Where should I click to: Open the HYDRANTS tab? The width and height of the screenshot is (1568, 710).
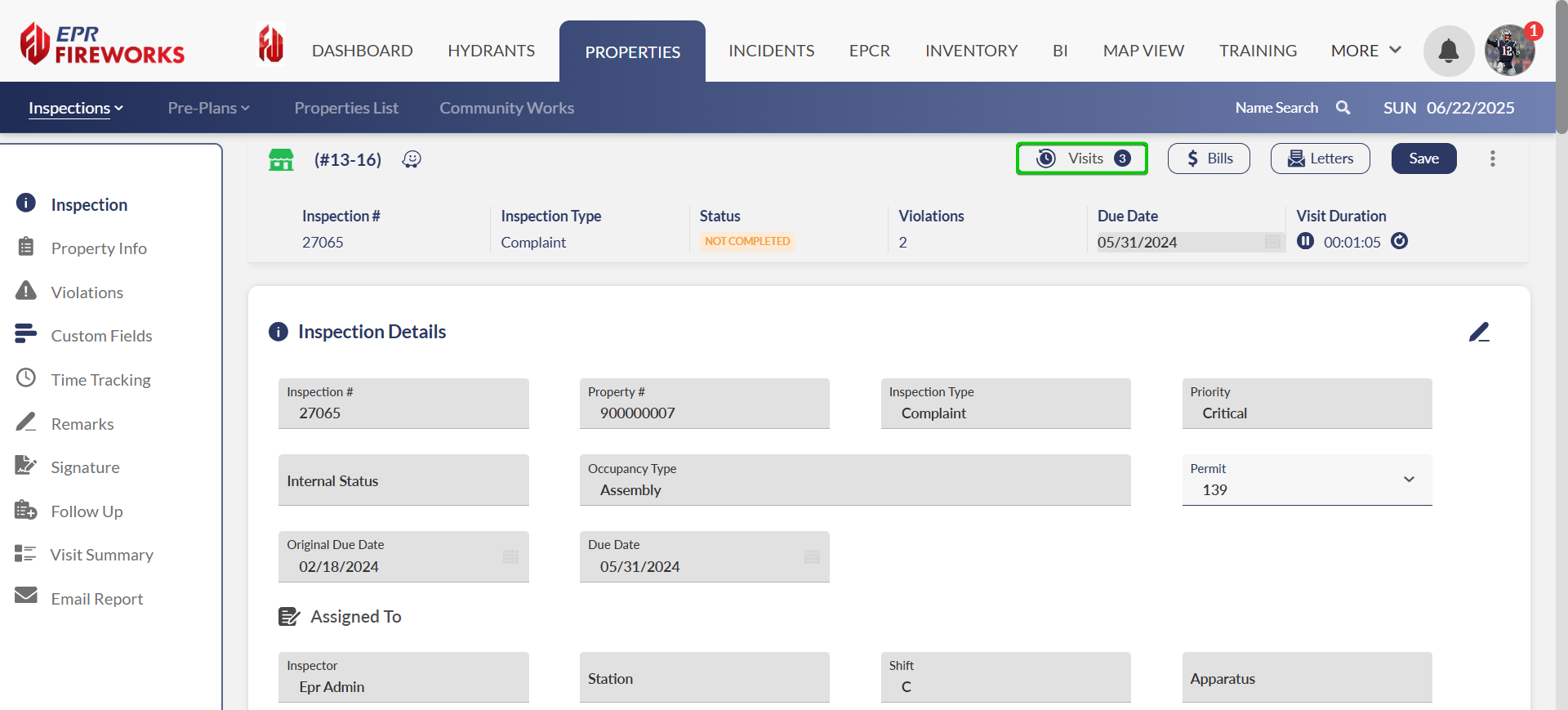pyautogui.click(x=491, y=51)
